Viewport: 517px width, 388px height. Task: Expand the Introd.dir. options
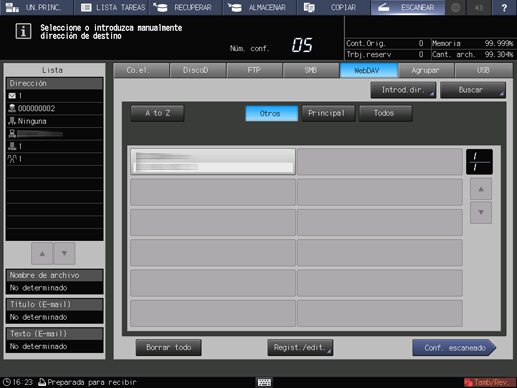403,90
